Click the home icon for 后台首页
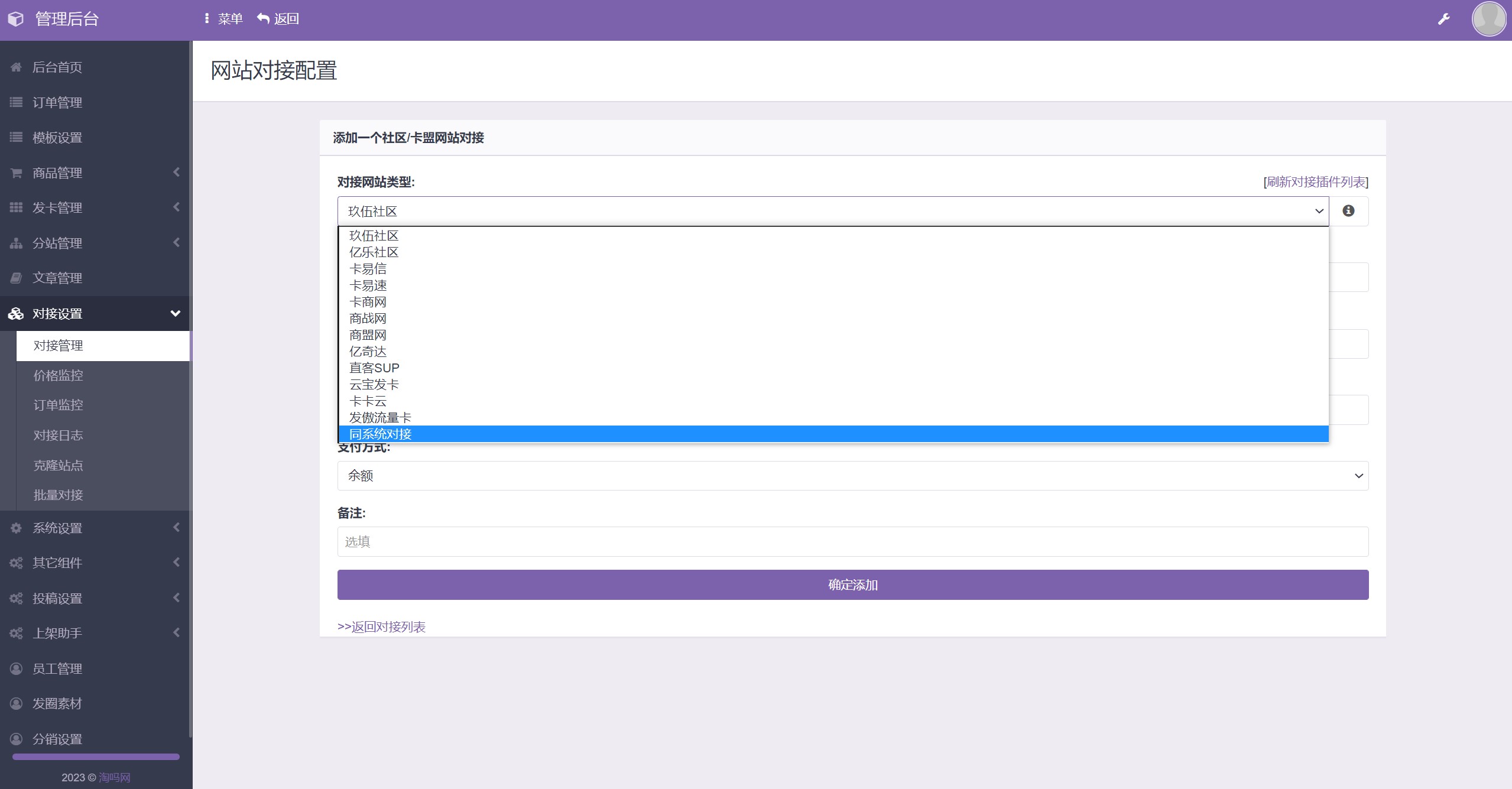Image resolution: width=1512 pixels, height=789 pixels. click(16, 67)
